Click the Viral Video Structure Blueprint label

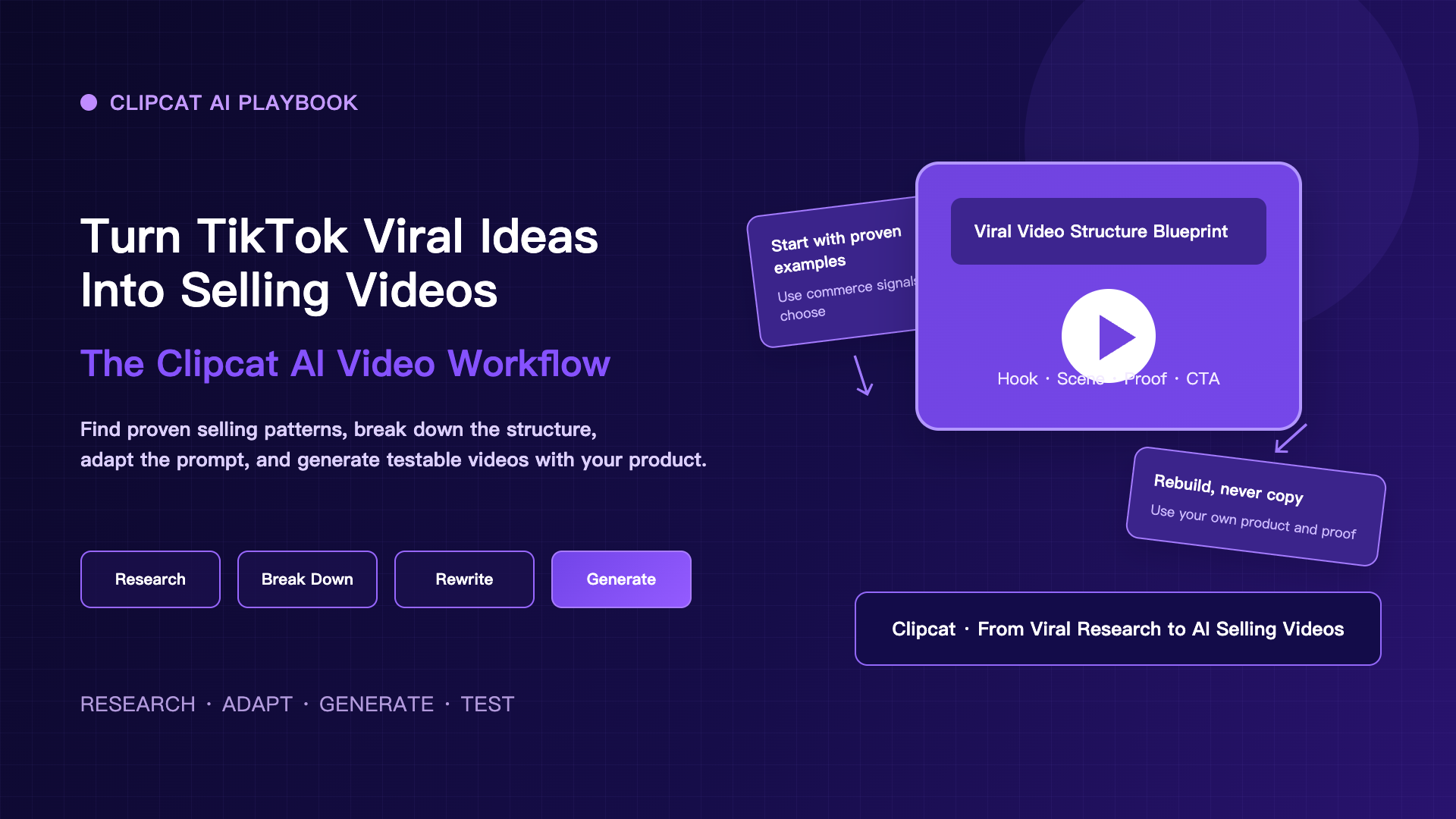(1108, 231)
